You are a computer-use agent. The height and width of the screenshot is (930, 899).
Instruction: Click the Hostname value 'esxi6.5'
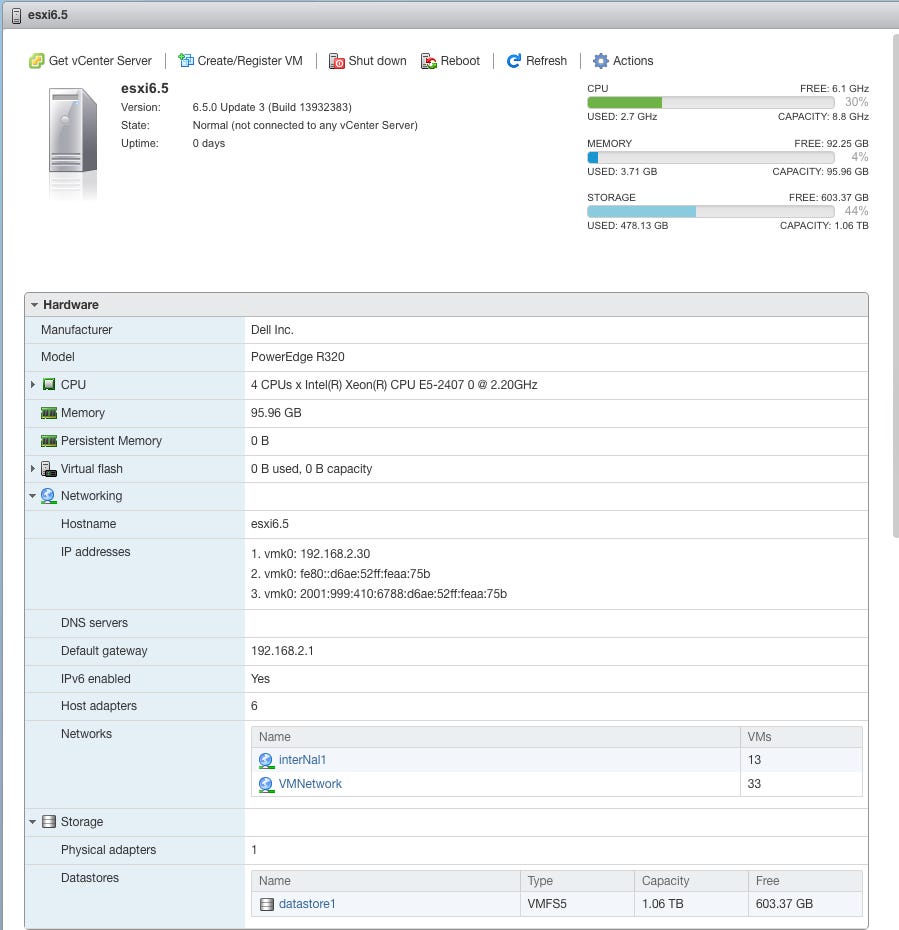[270, 524]
